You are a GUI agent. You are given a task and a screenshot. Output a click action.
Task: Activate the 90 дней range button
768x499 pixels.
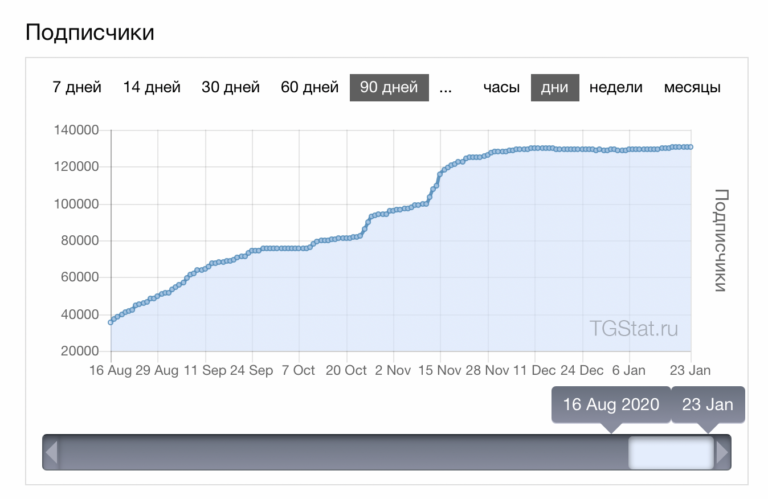click(389, 87)
